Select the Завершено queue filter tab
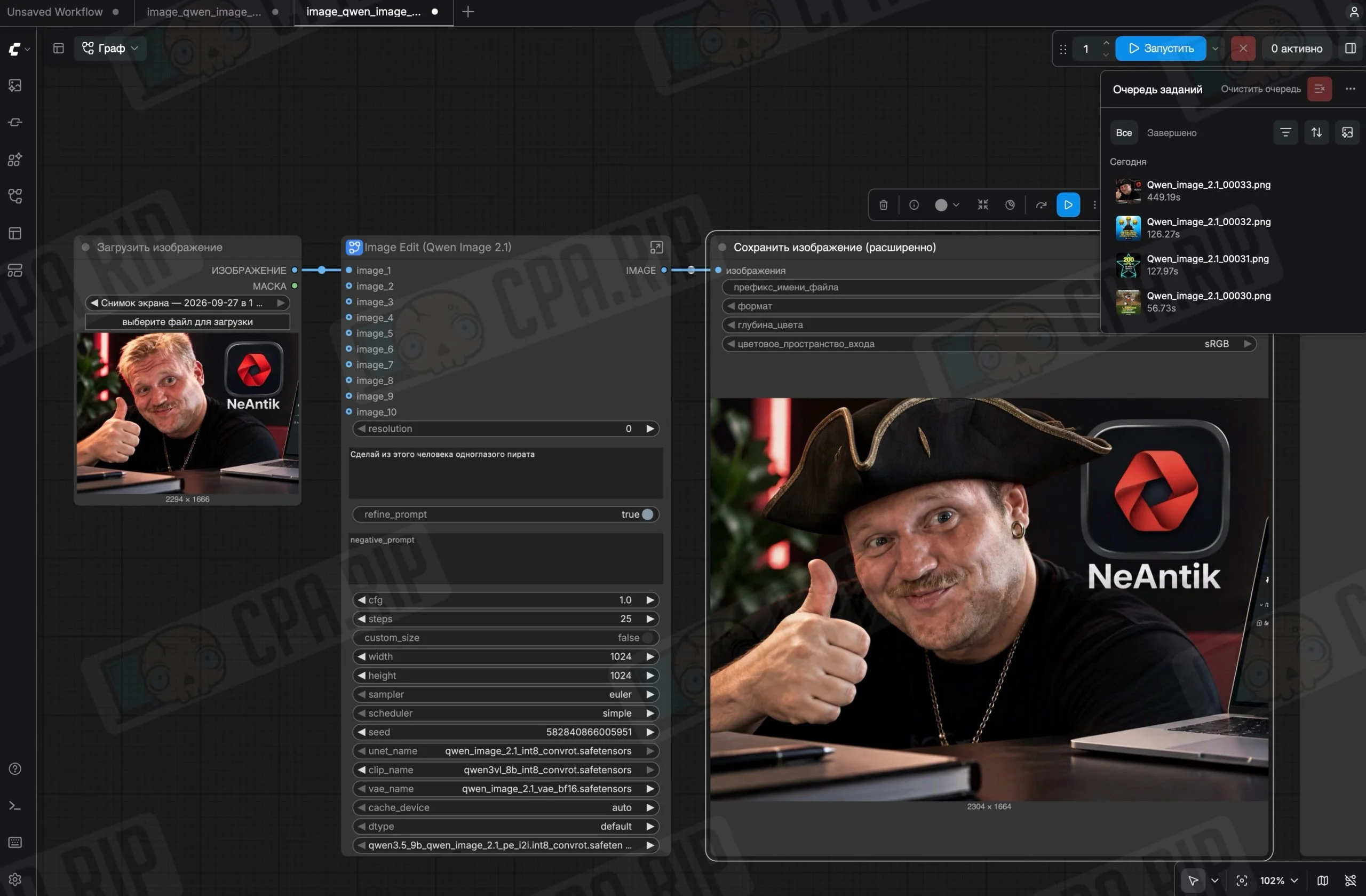Viewport: 1366px width, 896px height. click(1171, 132)
